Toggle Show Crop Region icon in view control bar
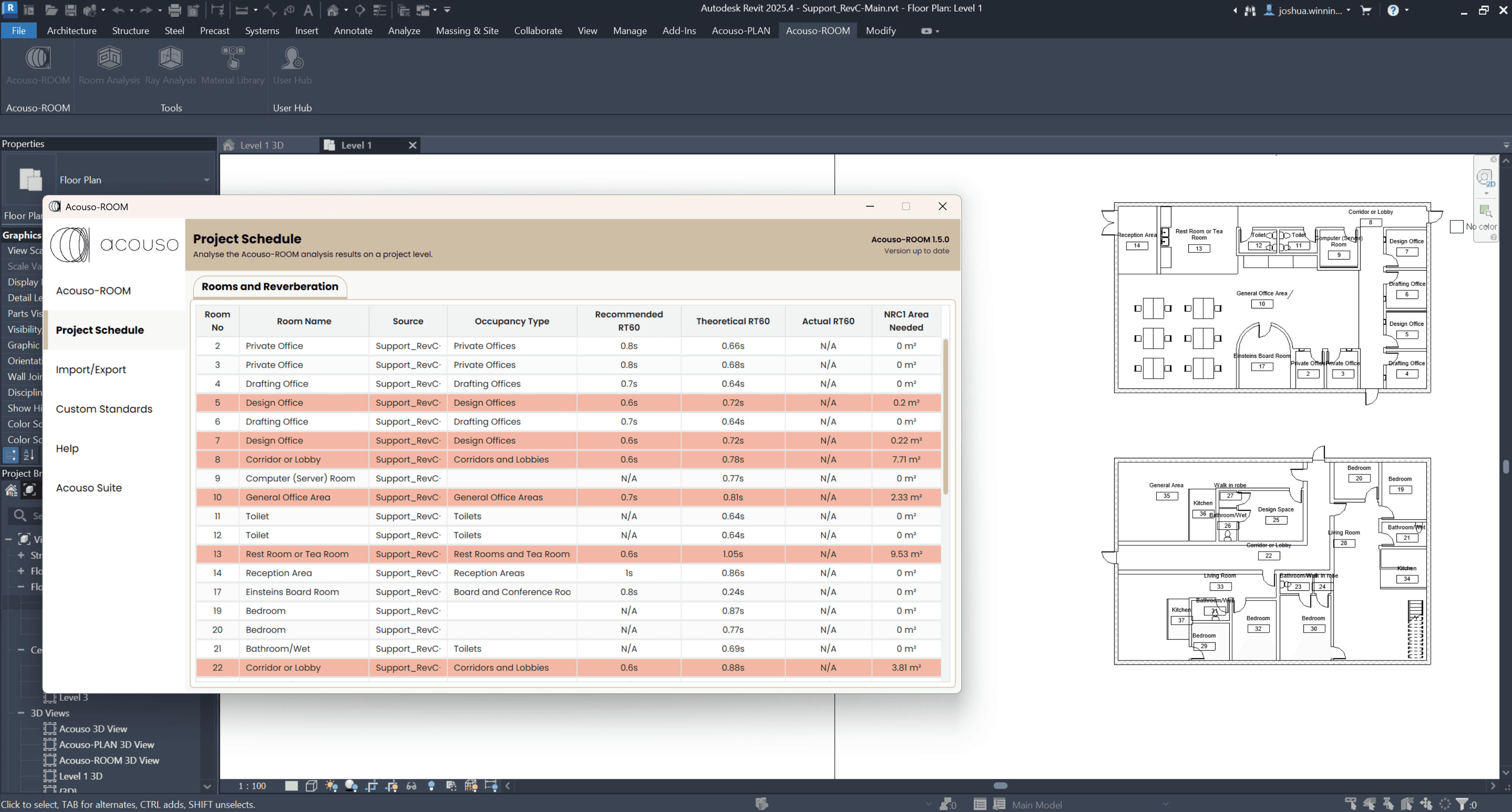Image resolution: width=1512 pixels, height=812 pixels. pos(392,786)
